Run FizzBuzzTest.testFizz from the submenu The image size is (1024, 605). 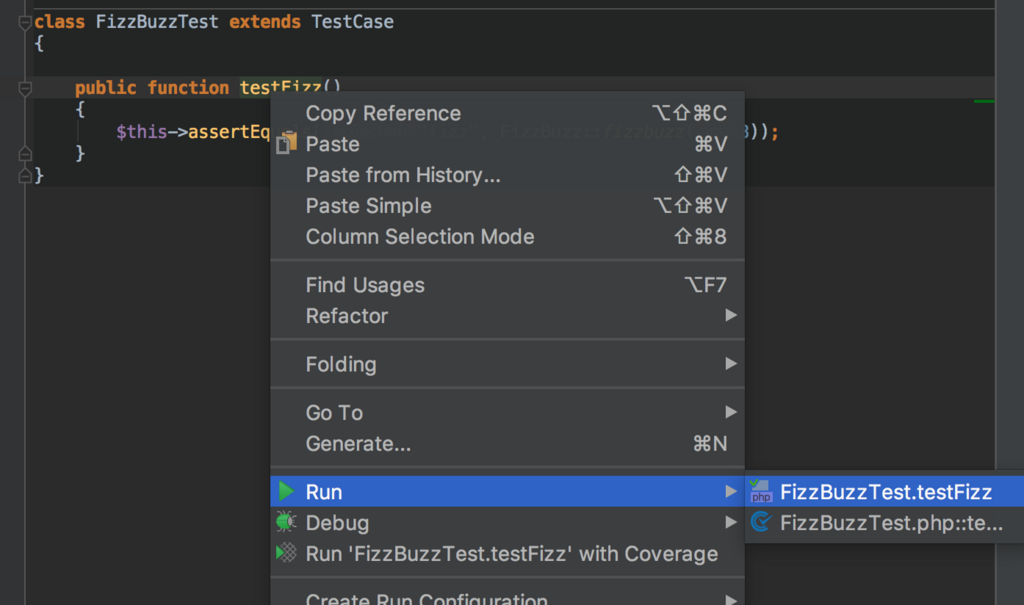pos(885,491)
